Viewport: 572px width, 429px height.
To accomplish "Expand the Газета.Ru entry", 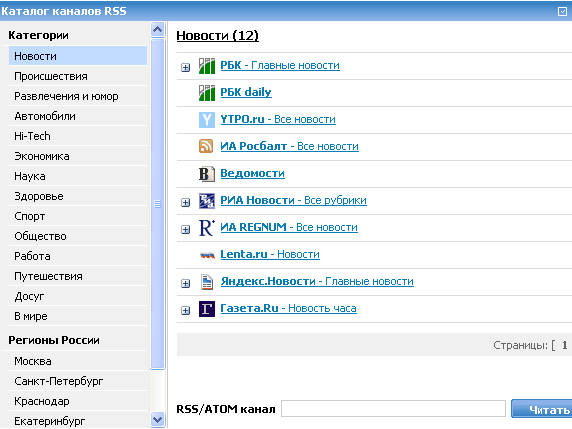I will (186, 310).
